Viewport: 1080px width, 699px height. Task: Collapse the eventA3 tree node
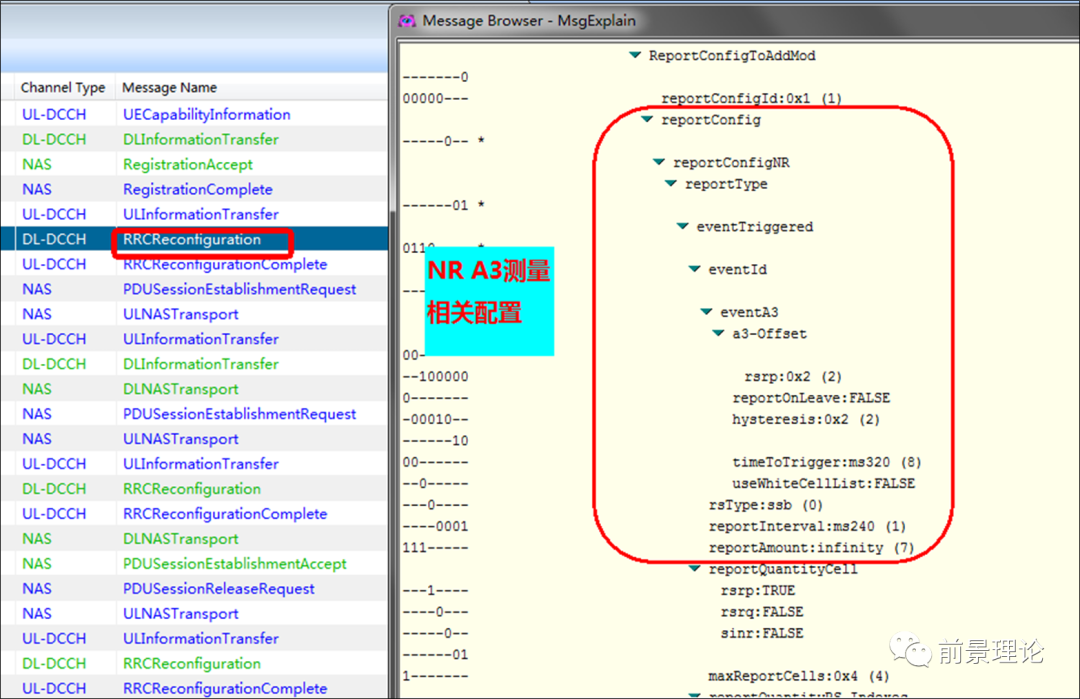[706, 312]
